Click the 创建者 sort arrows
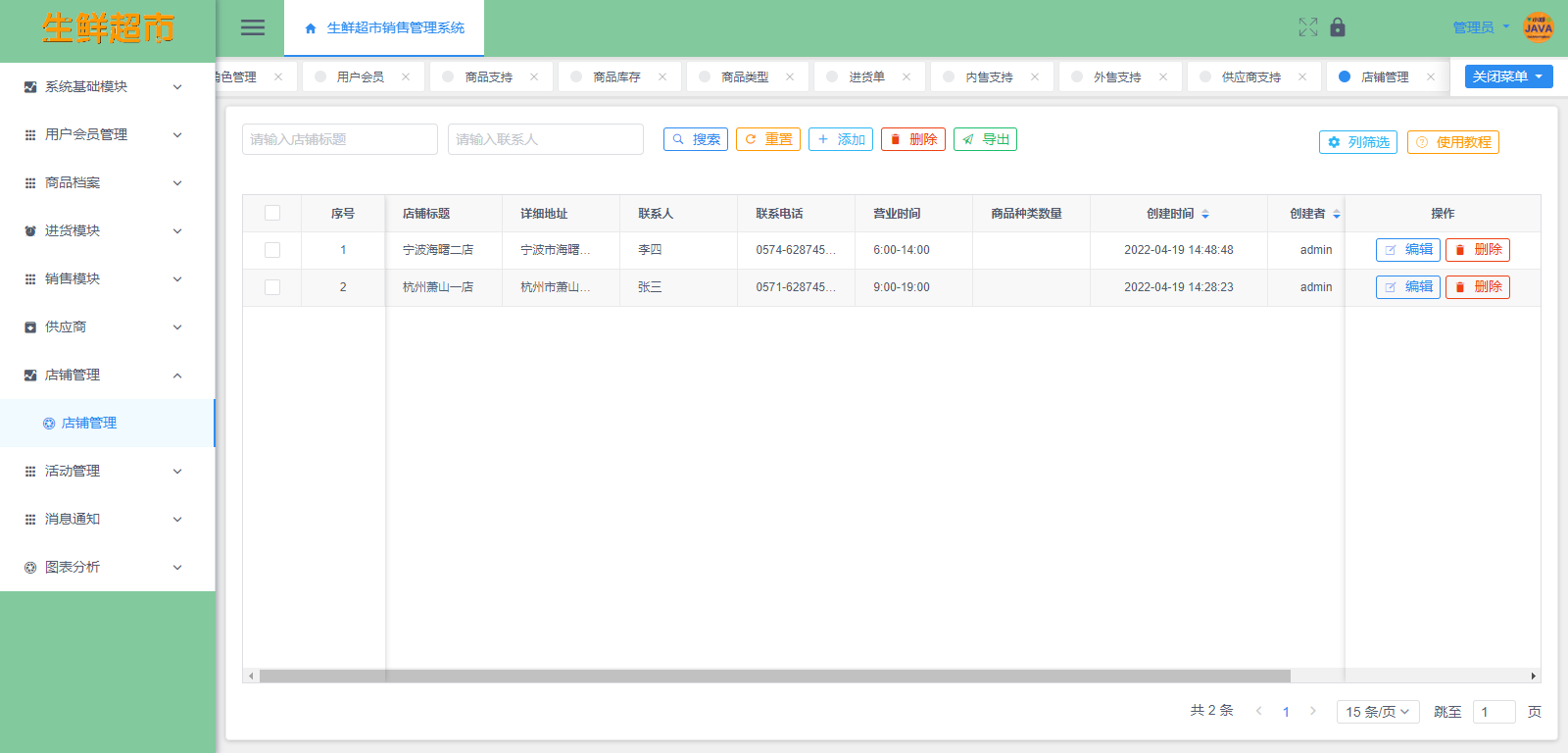The image size is (1568, 753). 1336,214
